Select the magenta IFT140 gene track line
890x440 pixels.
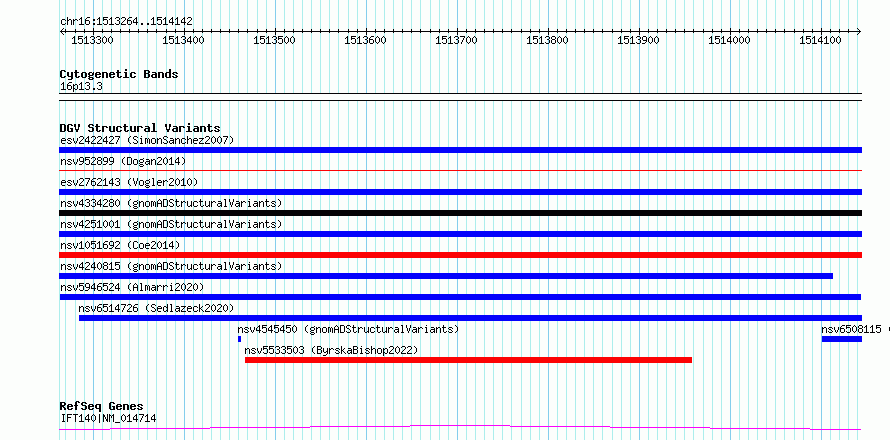[460, 427]
